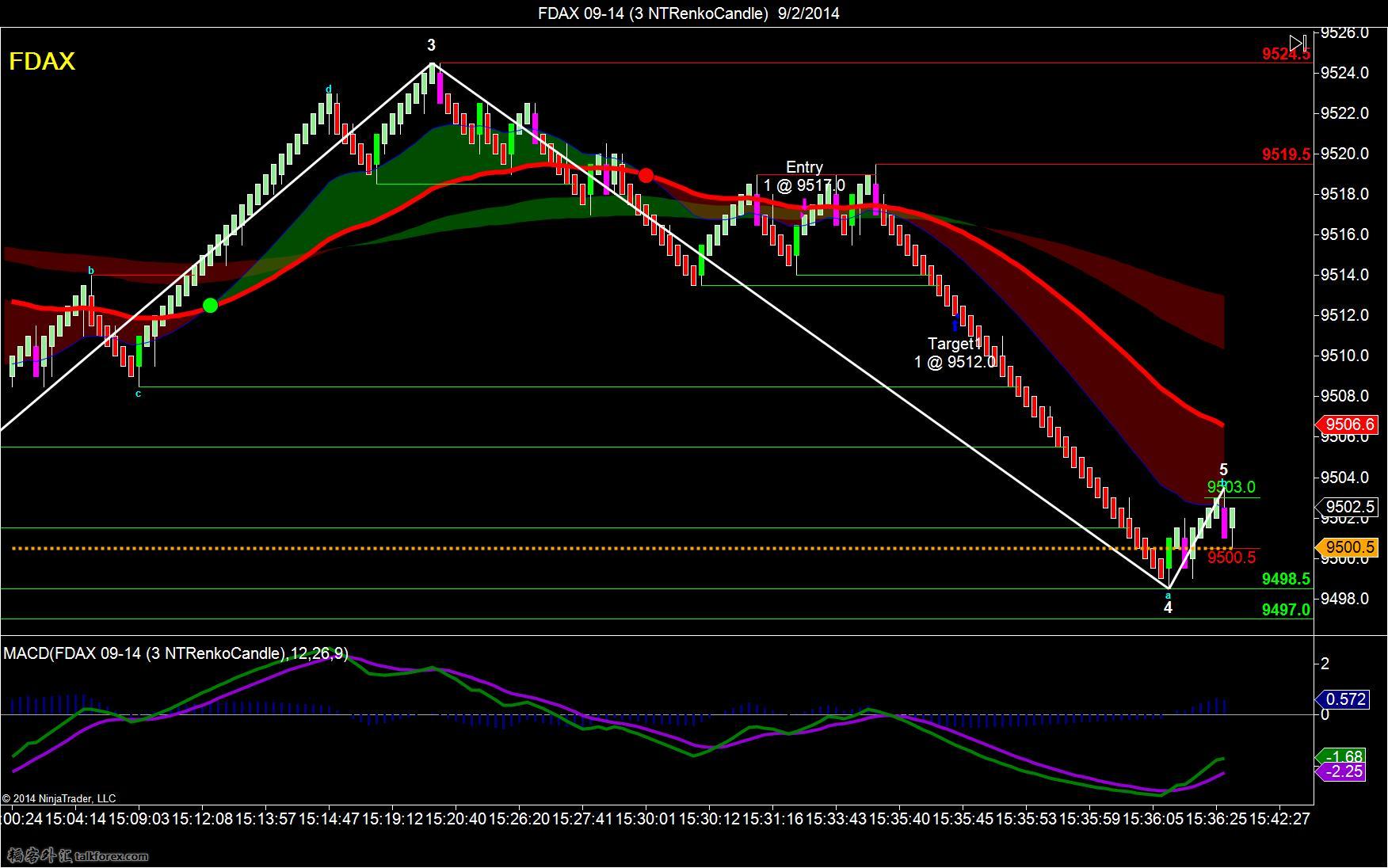Click the wave 4 label at the low
This screenshot has height=868, width=1388.
1168,607
